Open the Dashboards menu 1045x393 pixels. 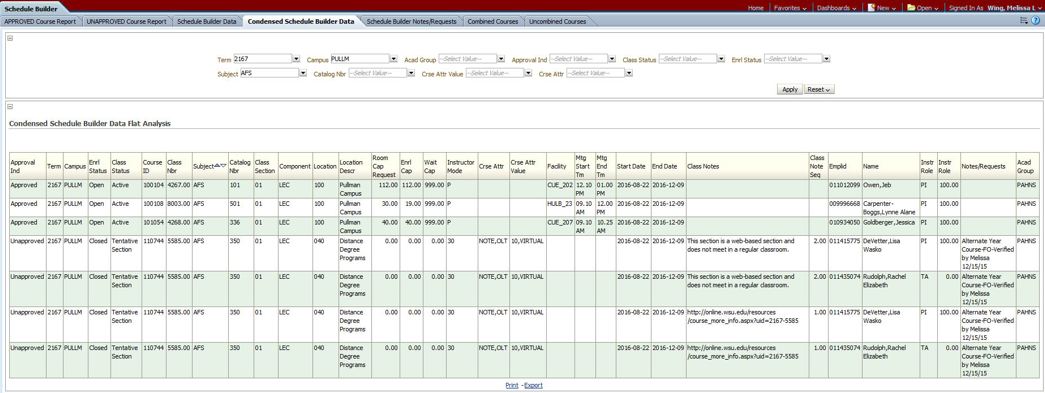(836, 8)
